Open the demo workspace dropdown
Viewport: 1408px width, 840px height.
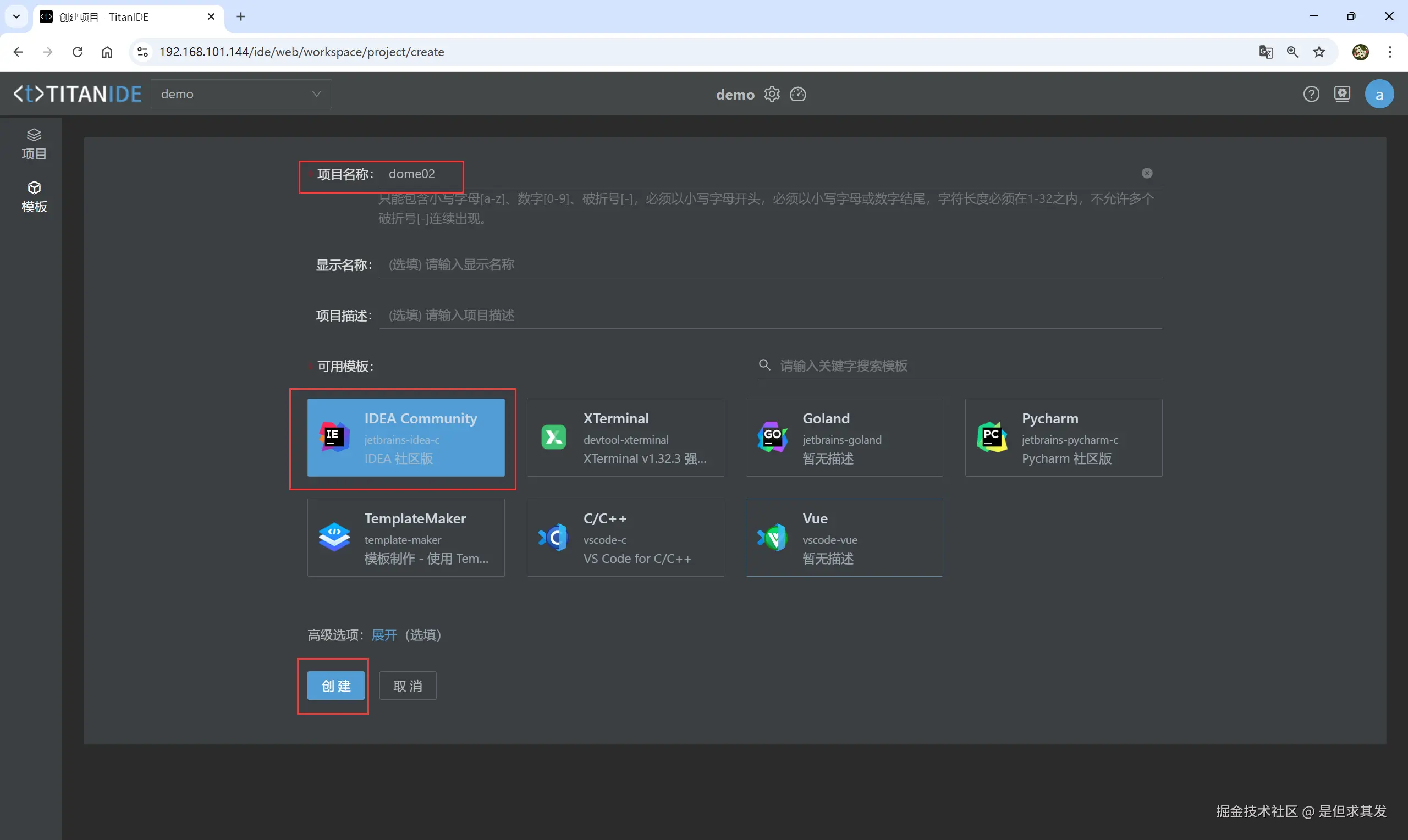[x=241, y=94]
